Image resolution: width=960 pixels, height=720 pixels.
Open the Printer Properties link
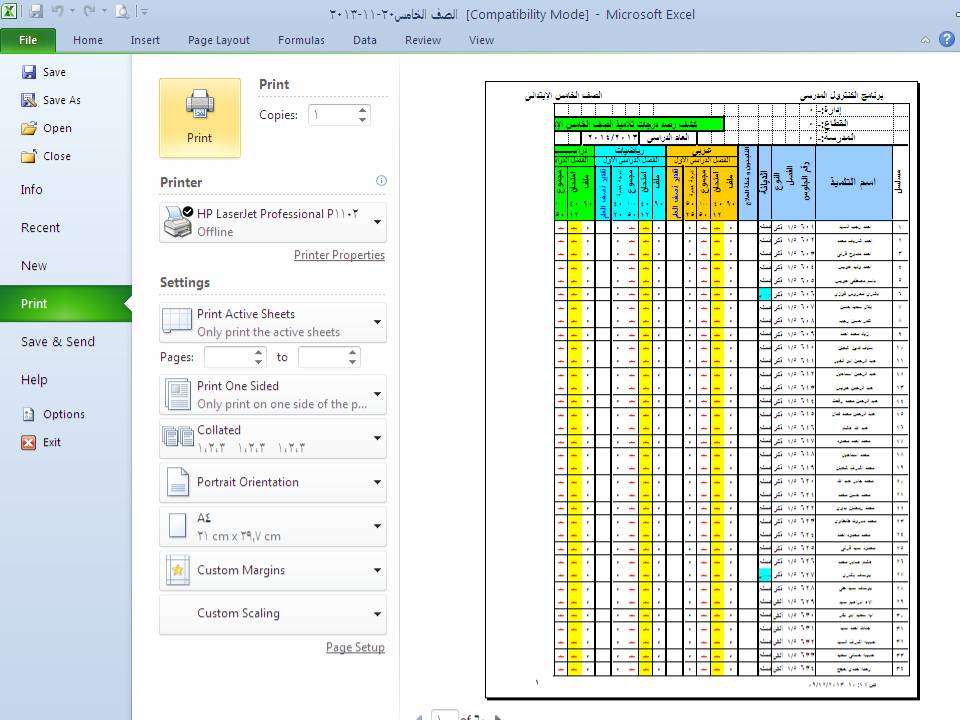tap(339, 255)
